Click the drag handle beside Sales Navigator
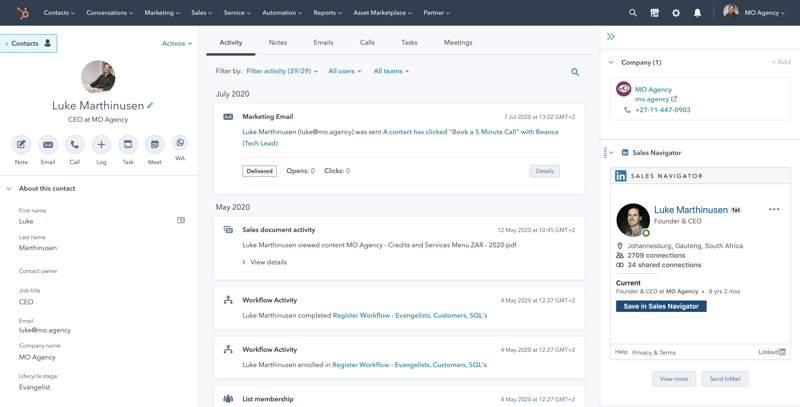Image resolution: width=800 pixels, height=407 pixels. [605, 152]
